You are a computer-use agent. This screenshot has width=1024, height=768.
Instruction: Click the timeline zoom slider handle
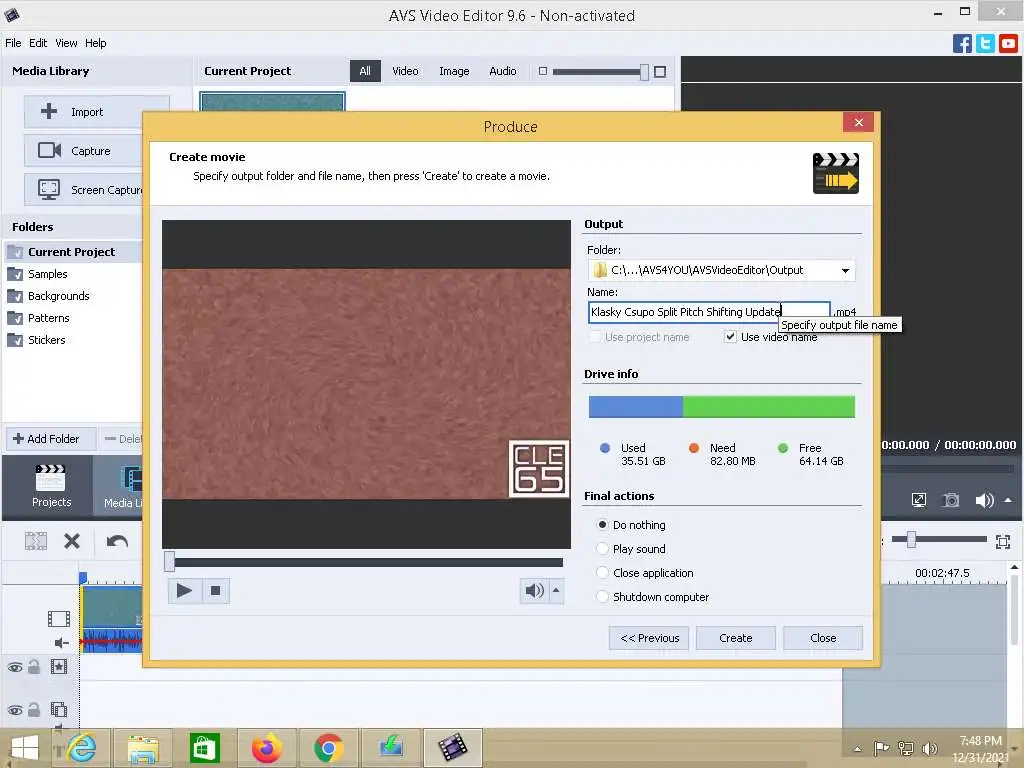(910, 539)
